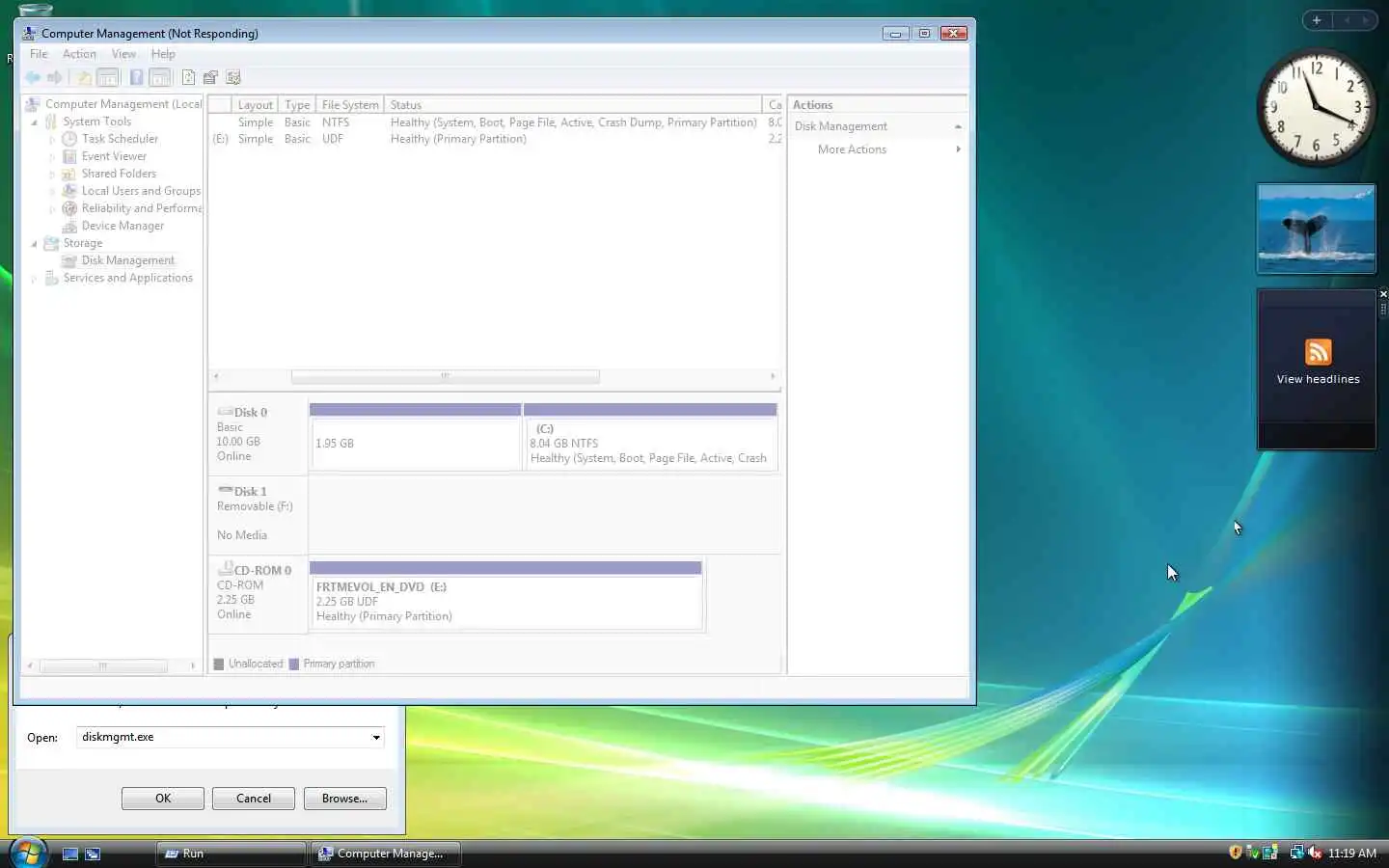Open the File menu
The image size is (1389, 868).
coord(39,54)
